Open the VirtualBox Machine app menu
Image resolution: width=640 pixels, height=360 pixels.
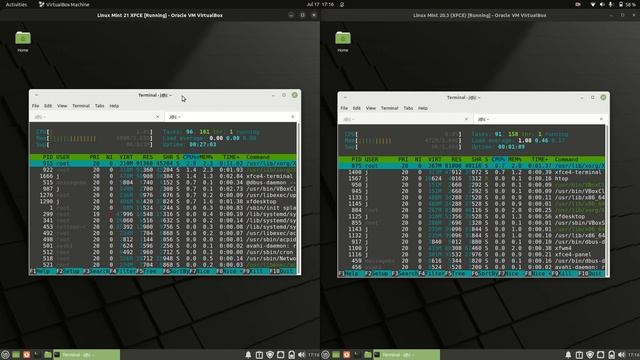pos(64,4)
